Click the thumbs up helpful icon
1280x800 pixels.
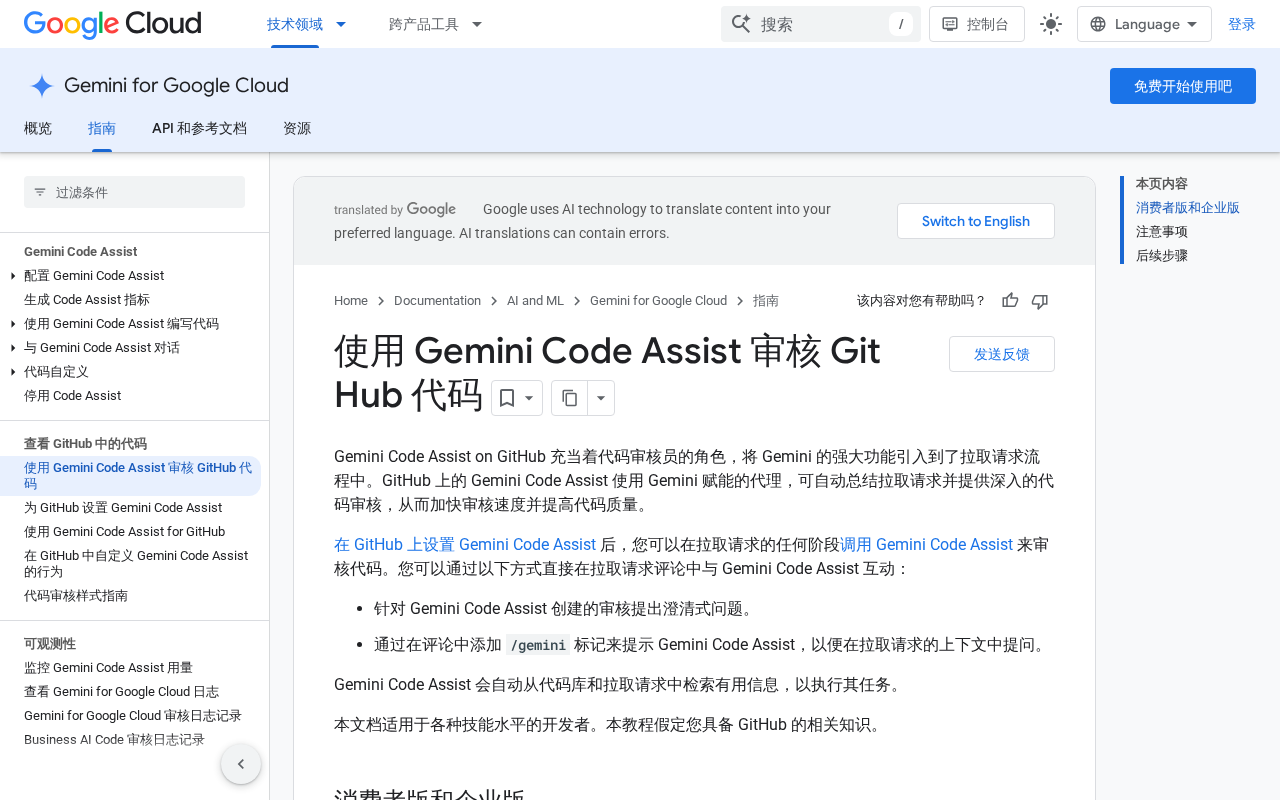(x=1010, y=301)
